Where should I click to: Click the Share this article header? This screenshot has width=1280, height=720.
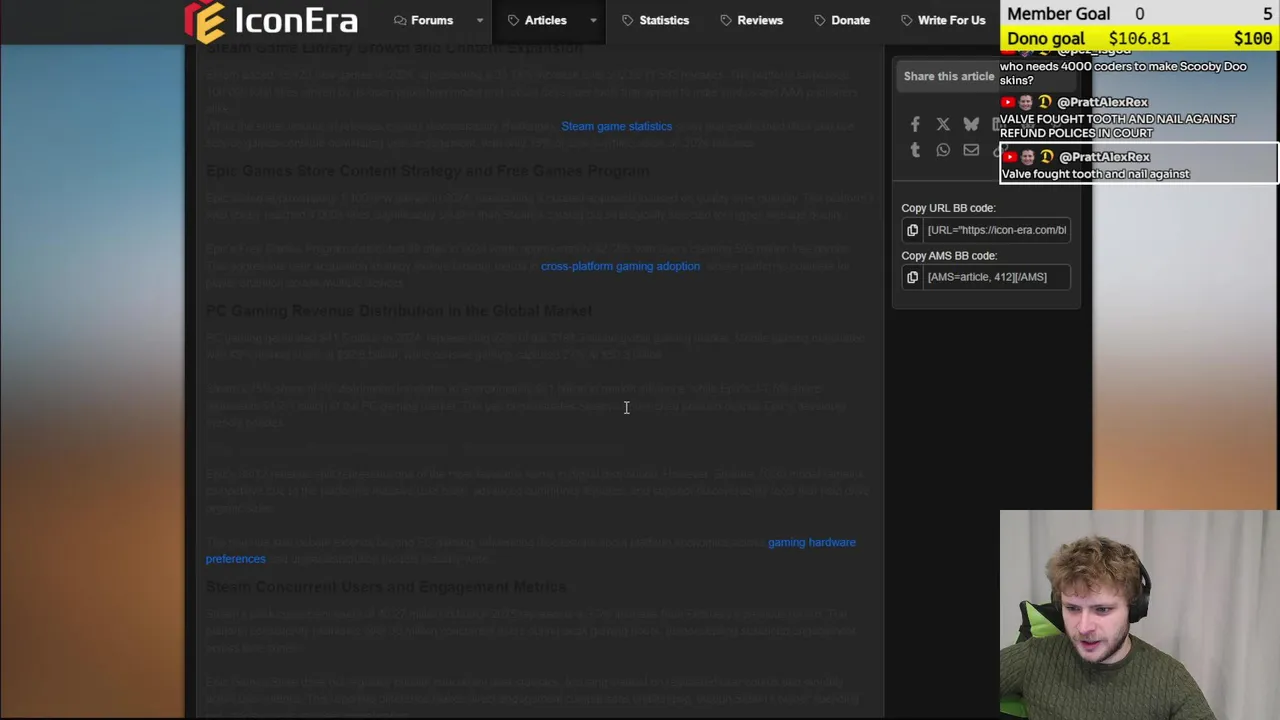tap(949, 76)
